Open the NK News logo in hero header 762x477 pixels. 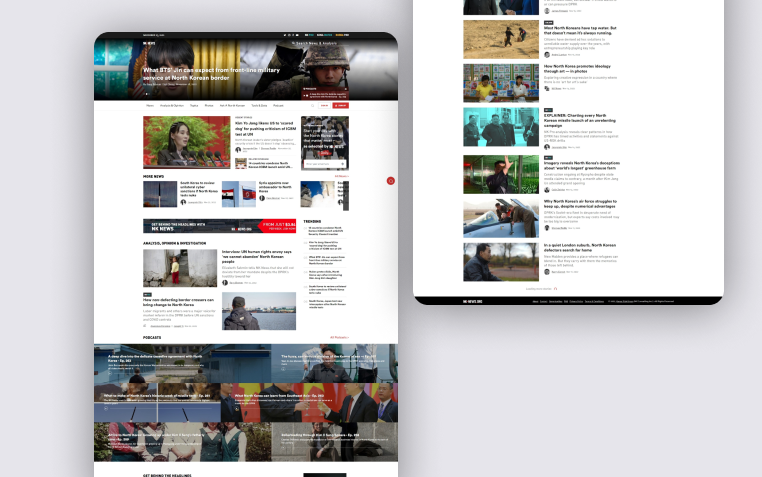[149, 43]
